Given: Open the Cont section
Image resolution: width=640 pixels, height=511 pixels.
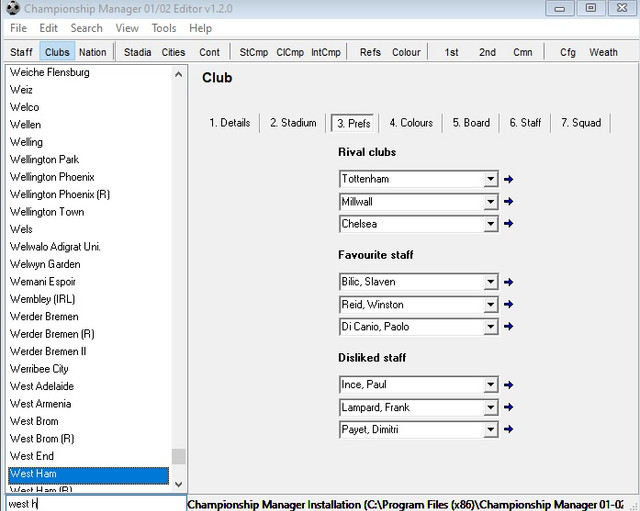Looking at the screenshot, I should (x=209, y=52).
